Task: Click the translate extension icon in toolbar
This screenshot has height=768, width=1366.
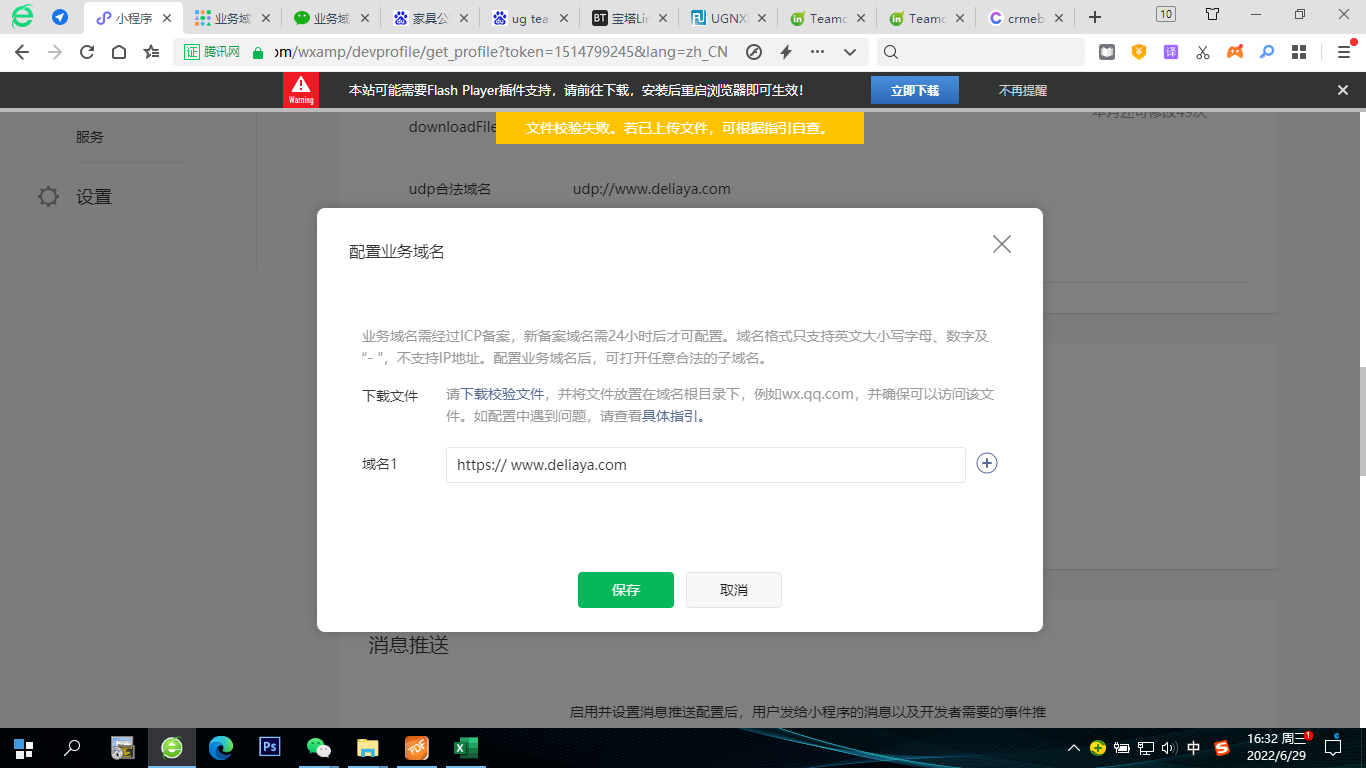Action: pyautogui.click(x=1171, y=52)
